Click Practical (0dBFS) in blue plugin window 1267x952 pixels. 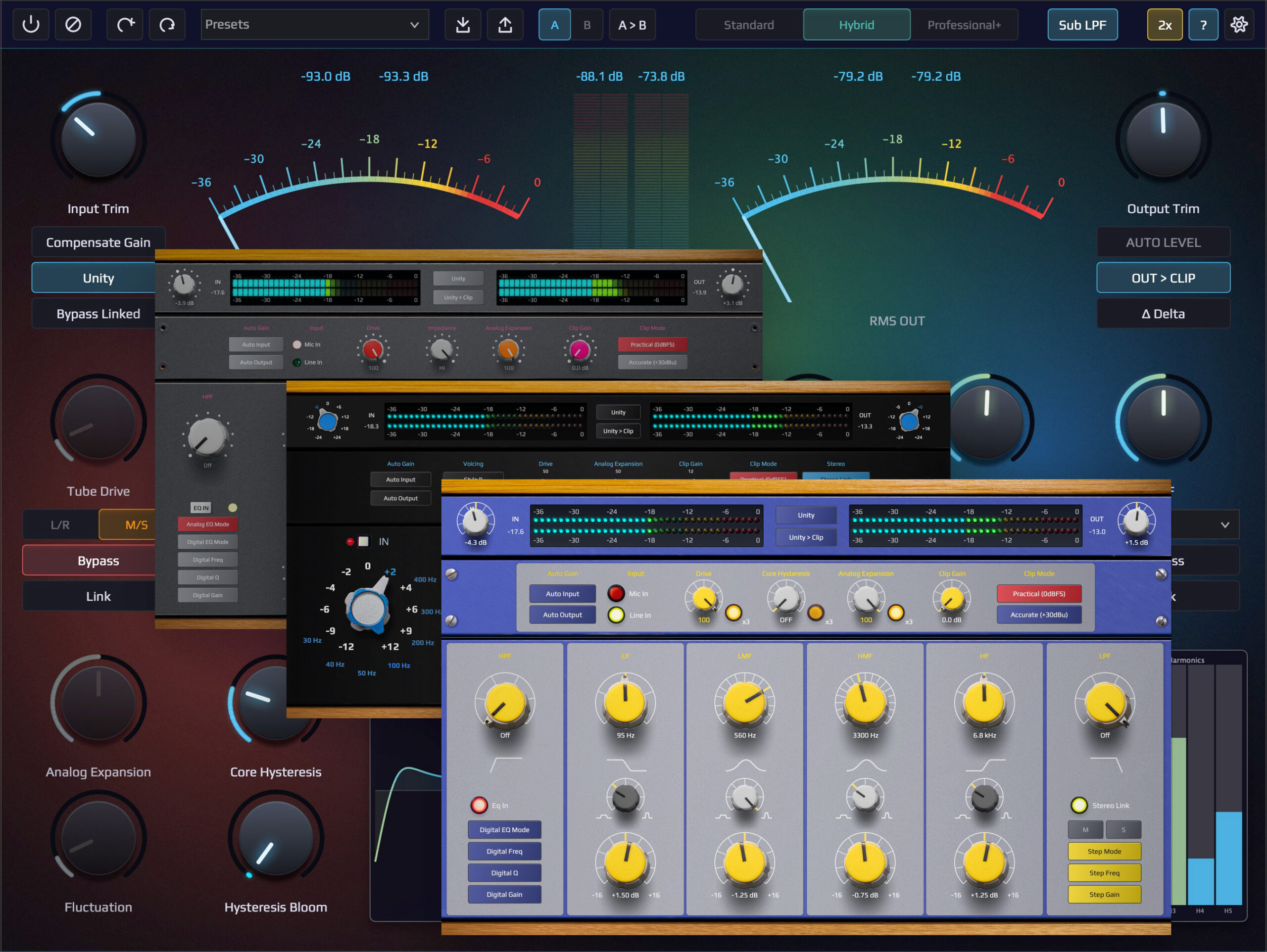pyautogui.click(x=1039, y=593)
